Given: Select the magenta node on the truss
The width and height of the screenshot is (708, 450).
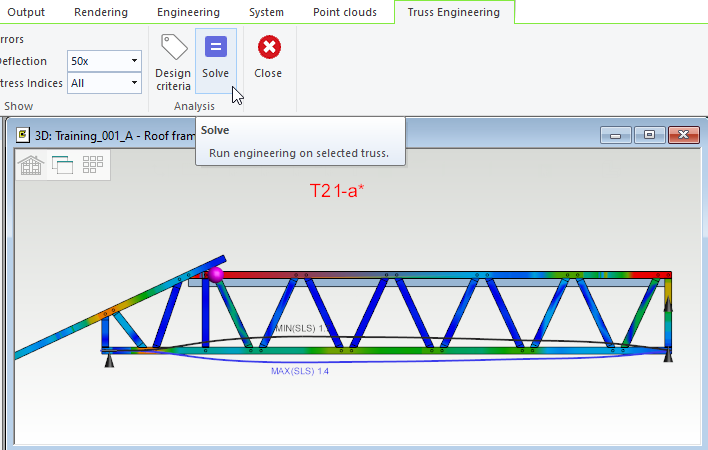Looking at the screenshot, I should [x=215, y=273].
